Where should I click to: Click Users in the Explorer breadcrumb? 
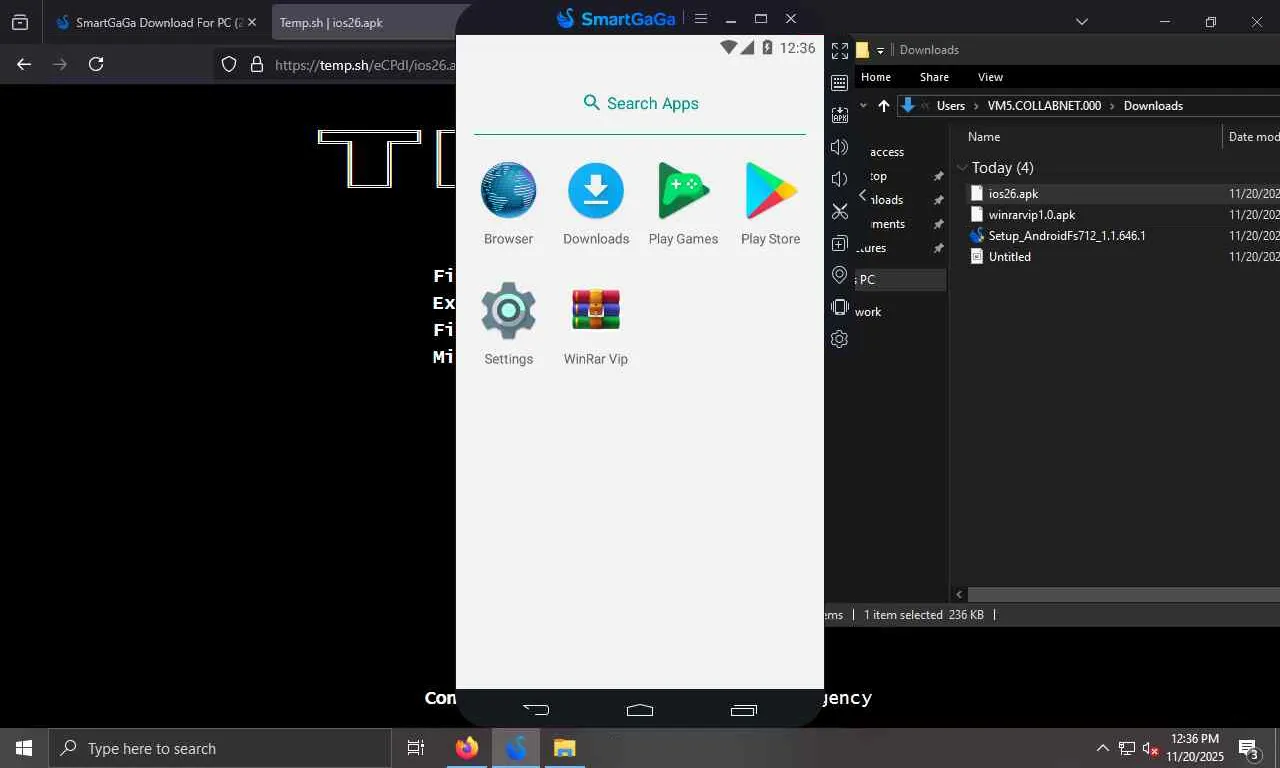[951, 105]
